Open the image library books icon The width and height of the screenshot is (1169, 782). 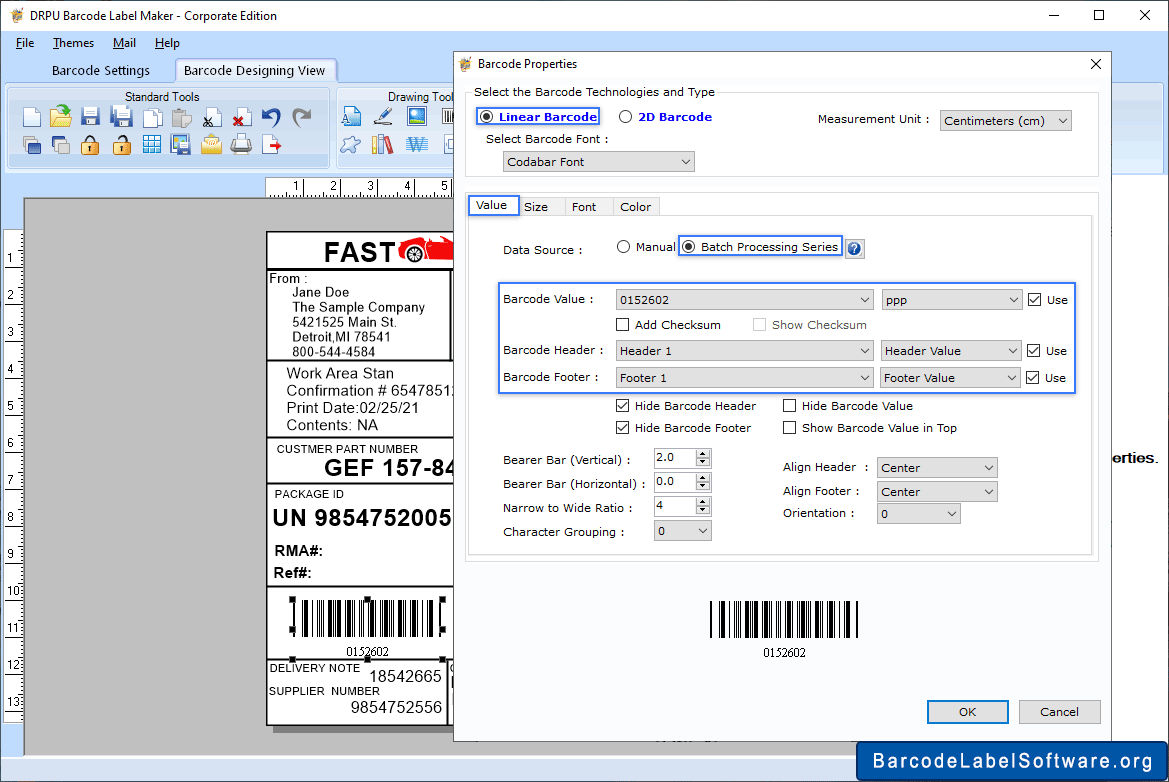coord(382,144)
